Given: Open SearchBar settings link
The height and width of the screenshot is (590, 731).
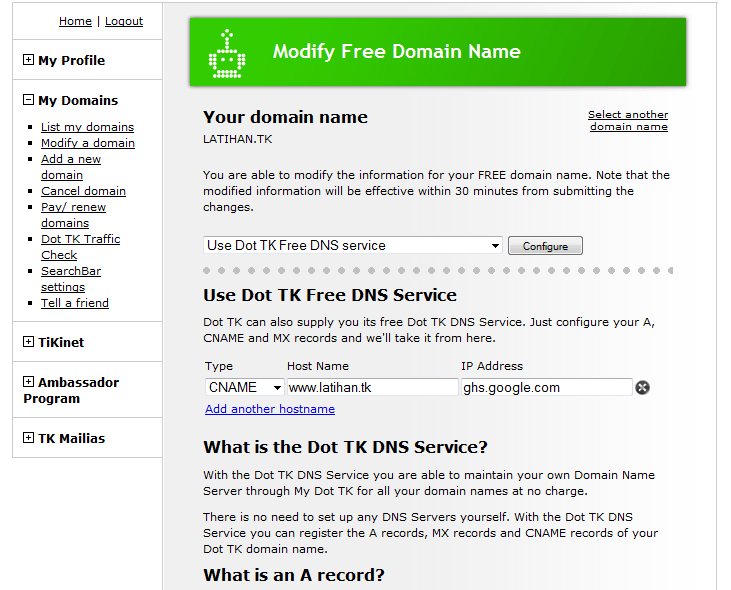Looking at the screenshot, I should pyautogui.click(x=71, y=279).
